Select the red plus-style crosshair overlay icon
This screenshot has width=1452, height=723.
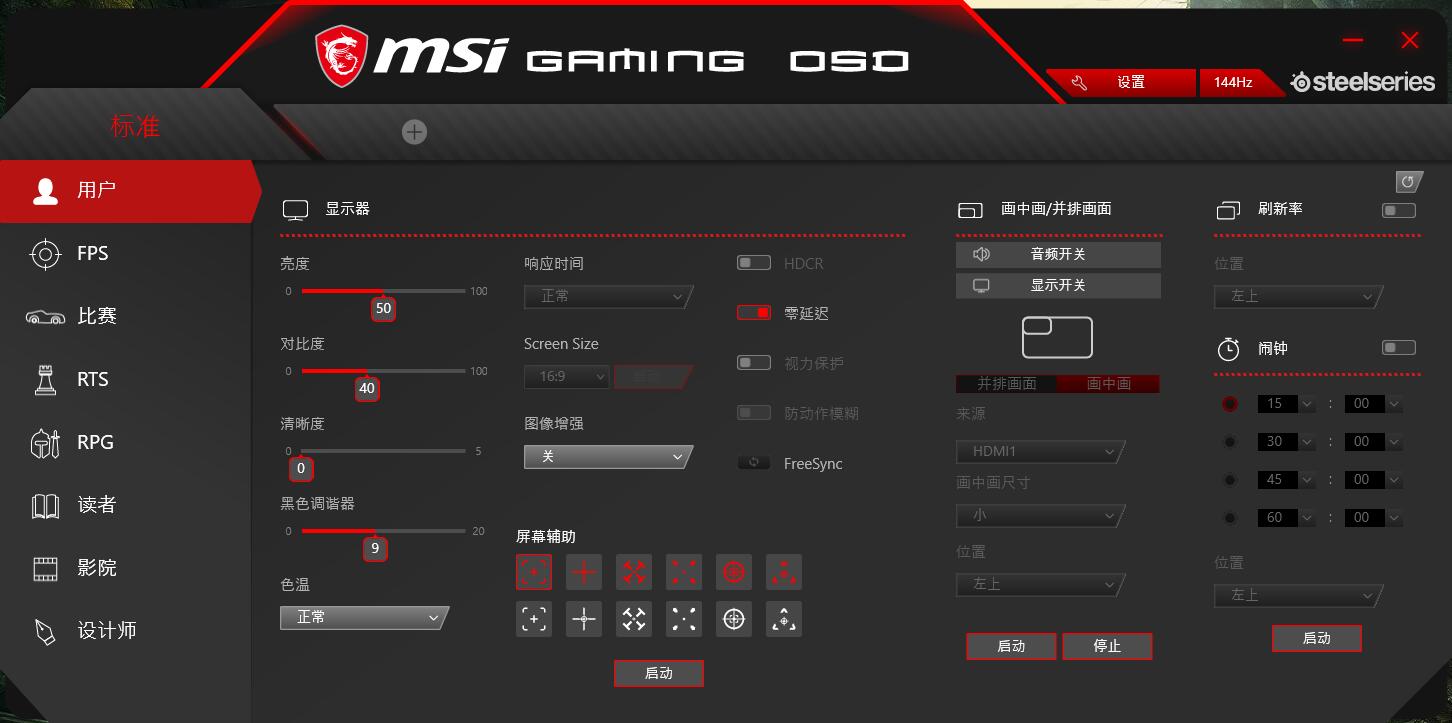[x=583, y=571]
